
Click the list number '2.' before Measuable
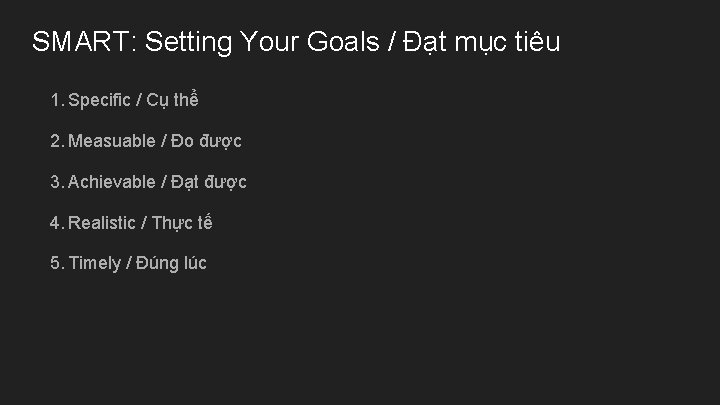click(57, 142)
